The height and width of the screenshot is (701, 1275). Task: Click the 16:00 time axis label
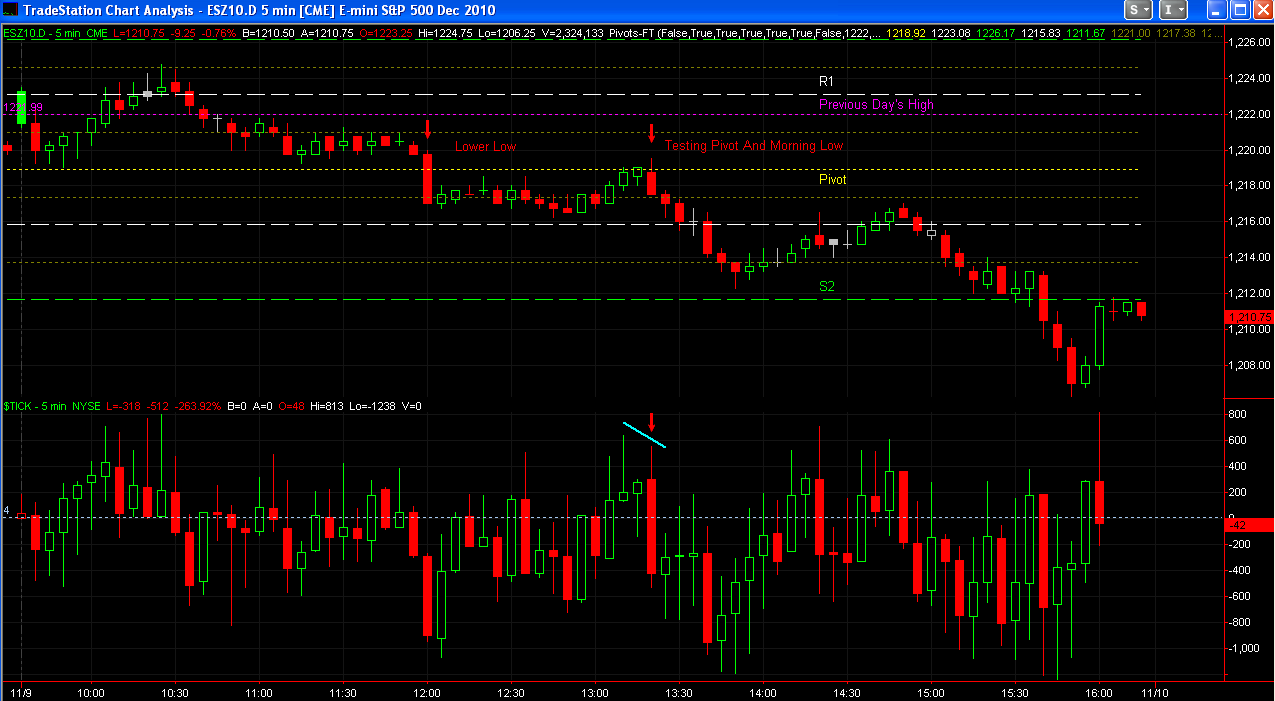pyautogui.click(x=1099, y=691)
